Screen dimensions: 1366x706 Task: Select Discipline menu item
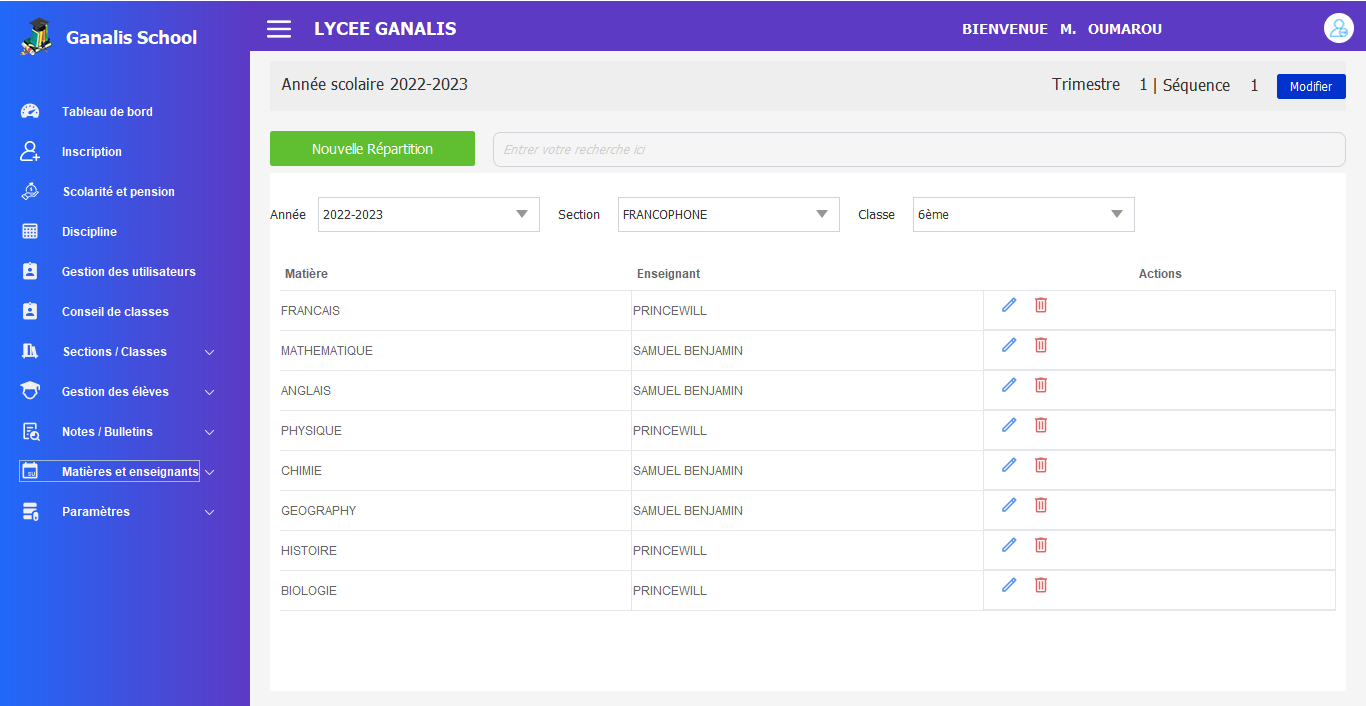click(89, 232)
